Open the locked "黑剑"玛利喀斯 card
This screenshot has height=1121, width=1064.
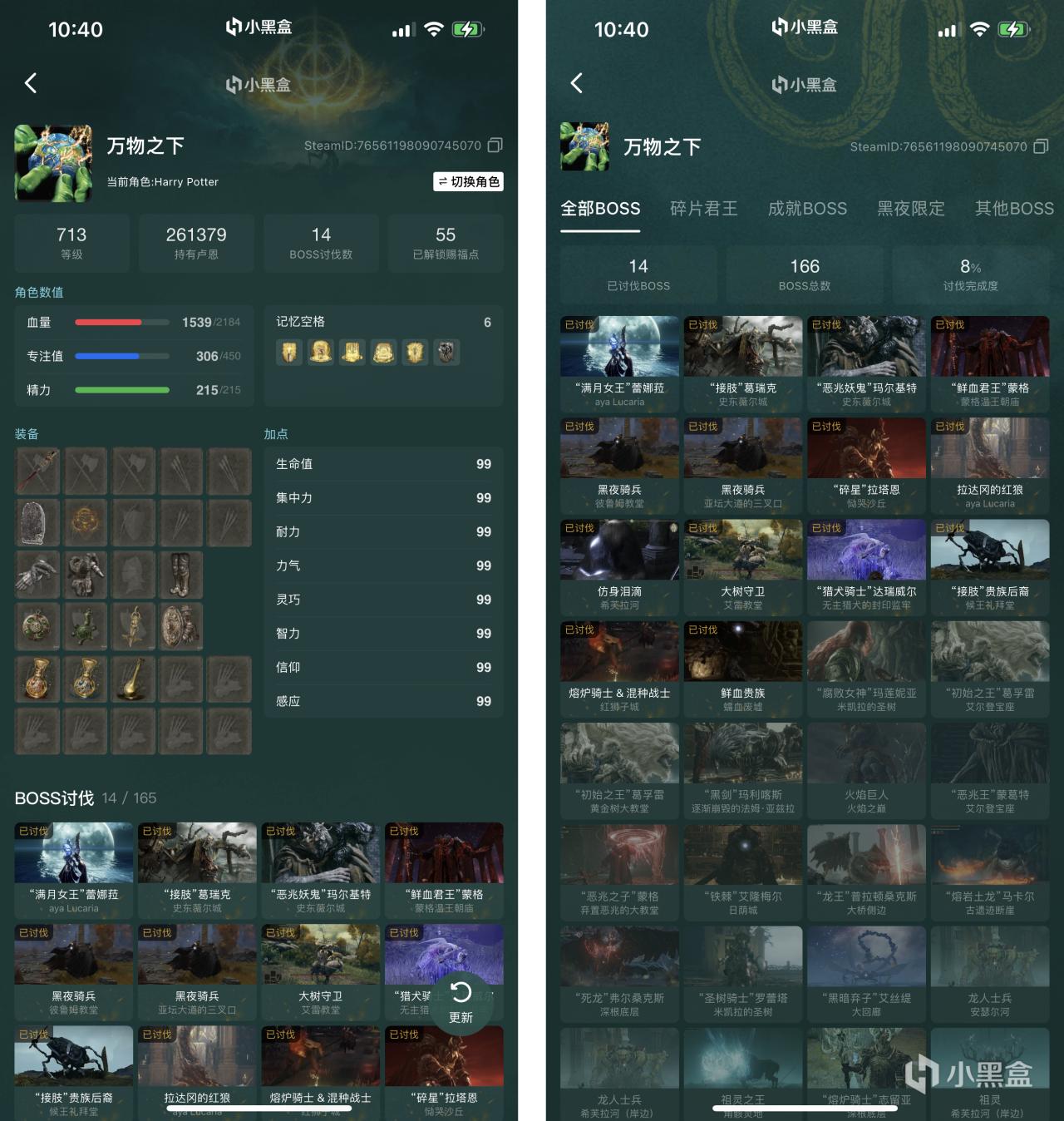tap(743, 770)
